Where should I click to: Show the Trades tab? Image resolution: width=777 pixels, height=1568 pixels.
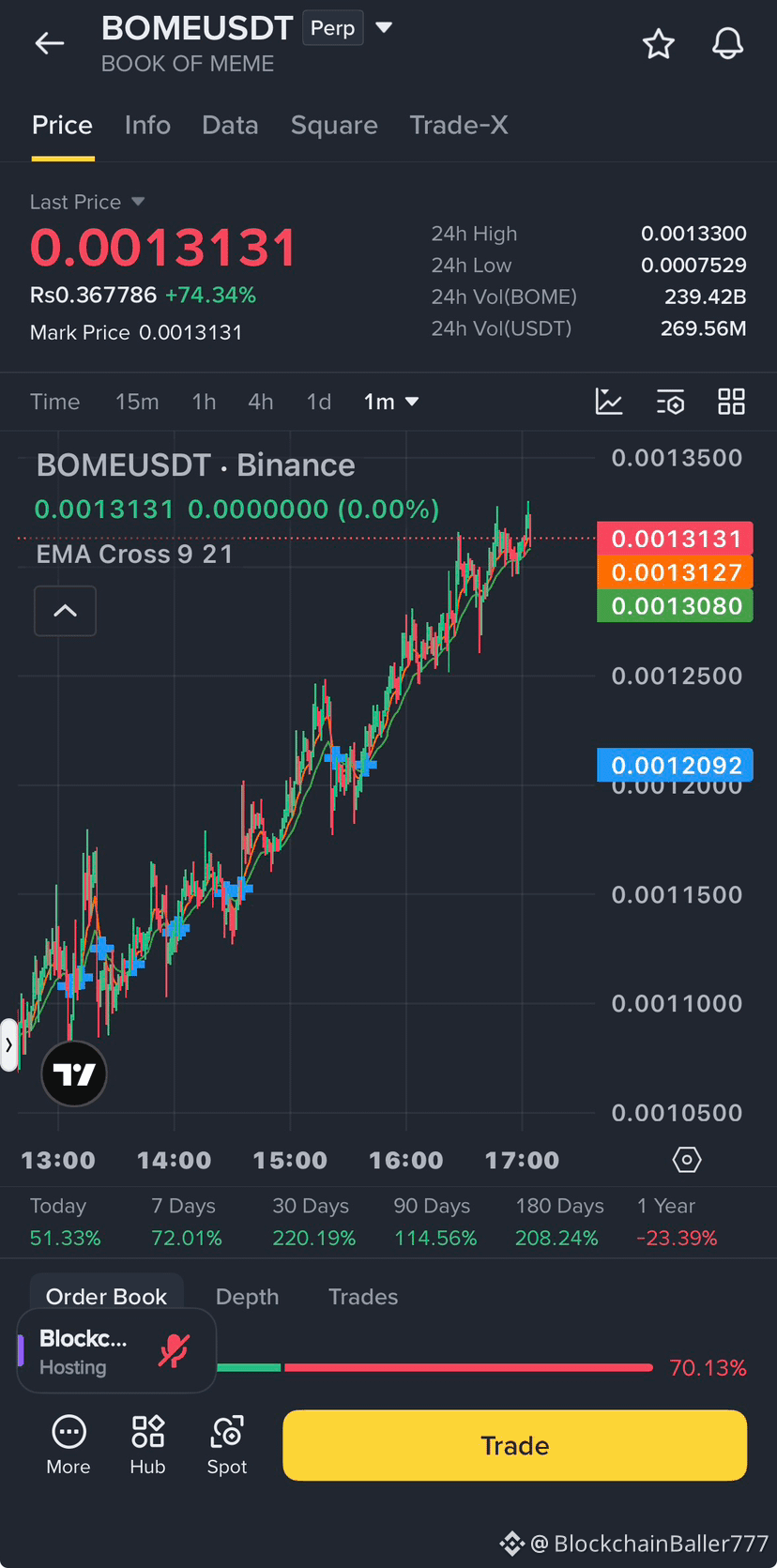click(363, 1296)
